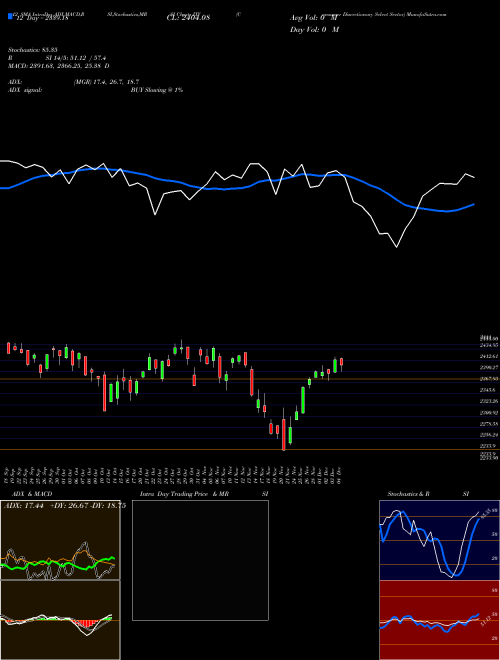Click the 2412.61 price axis label
The height and width of the screenshot is (660, 500).
pos(489,356)
